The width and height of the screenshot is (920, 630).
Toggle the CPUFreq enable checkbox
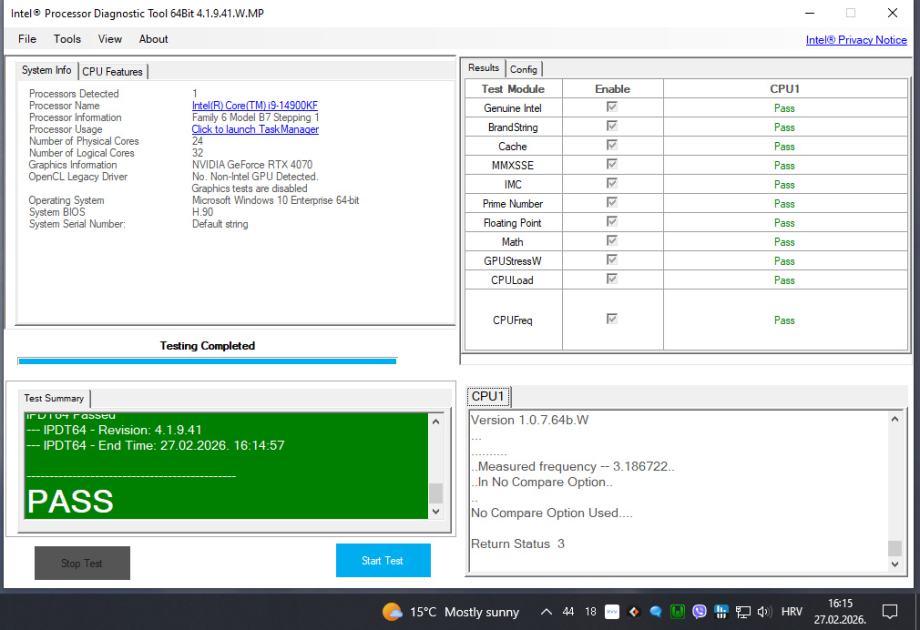click(612, 319)
